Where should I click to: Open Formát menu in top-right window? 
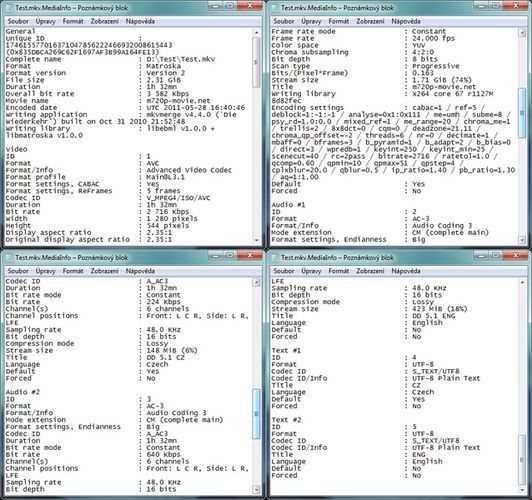[x=339, y=21]
